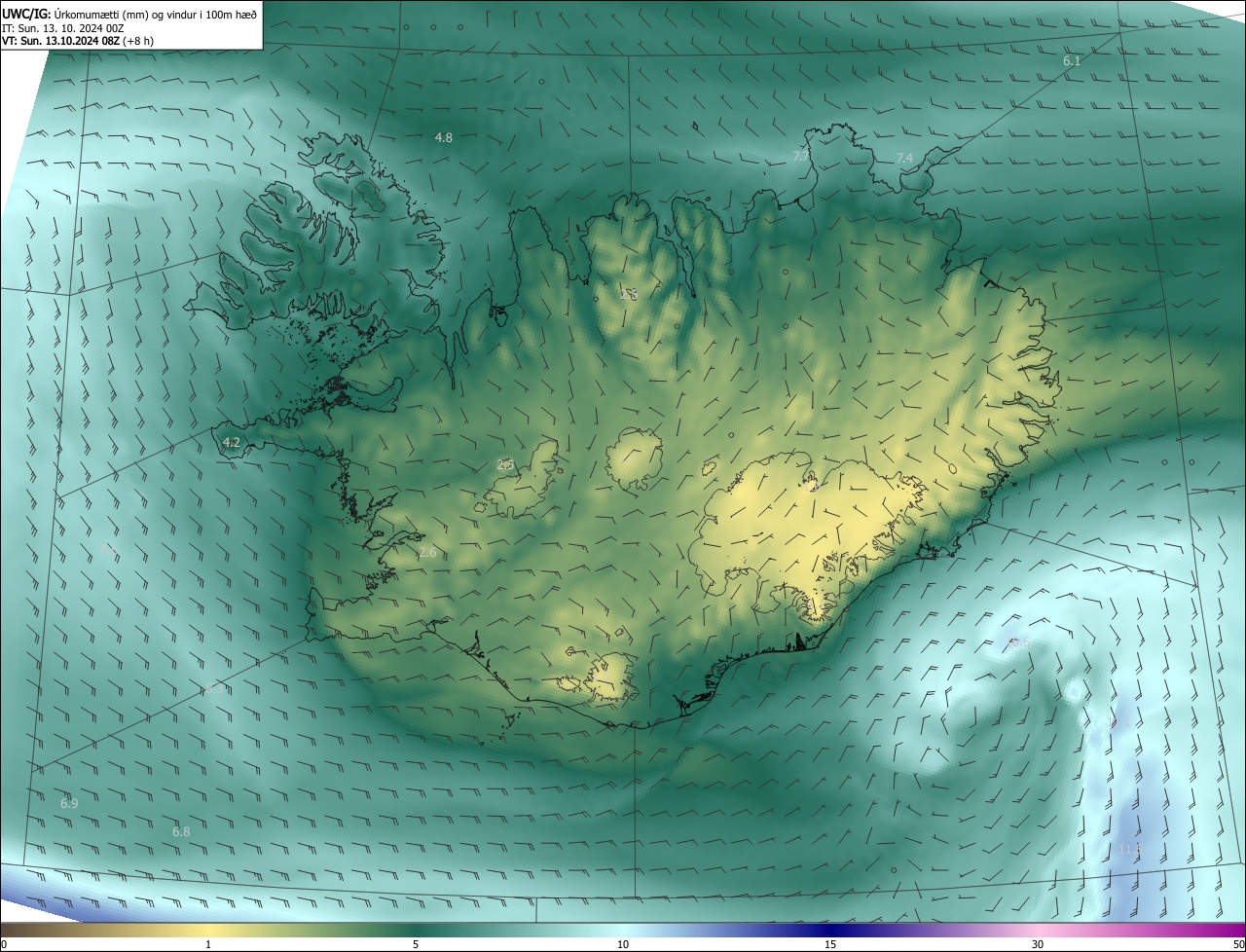Click the 7.7 value label on the map

click(x=801, y=156)
